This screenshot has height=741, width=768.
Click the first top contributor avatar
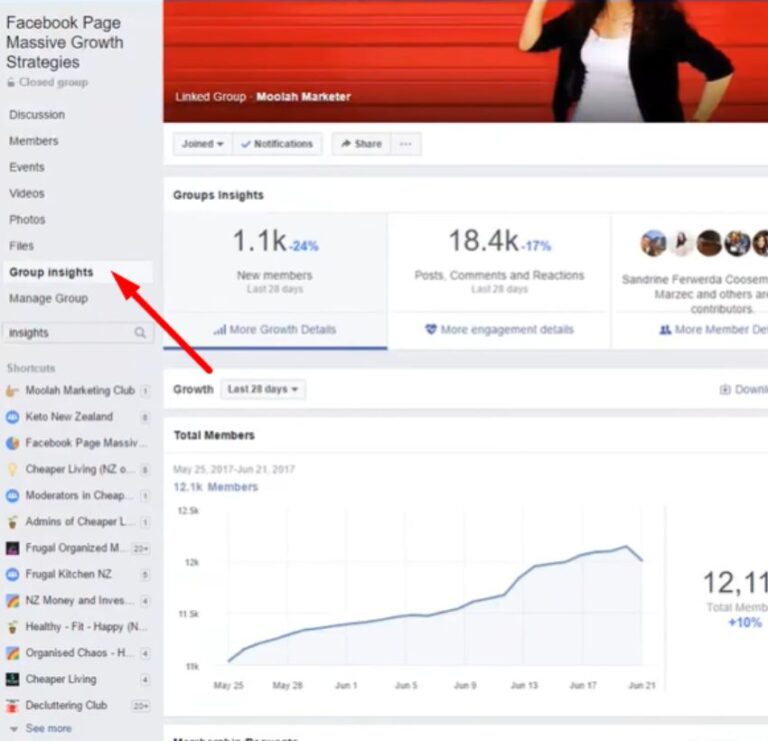(x=653, y=243)
